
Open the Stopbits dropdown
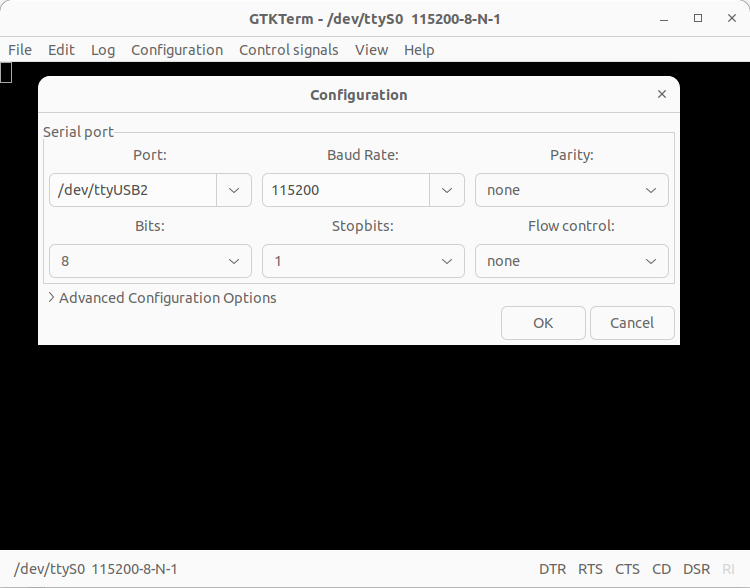(363, 261)
